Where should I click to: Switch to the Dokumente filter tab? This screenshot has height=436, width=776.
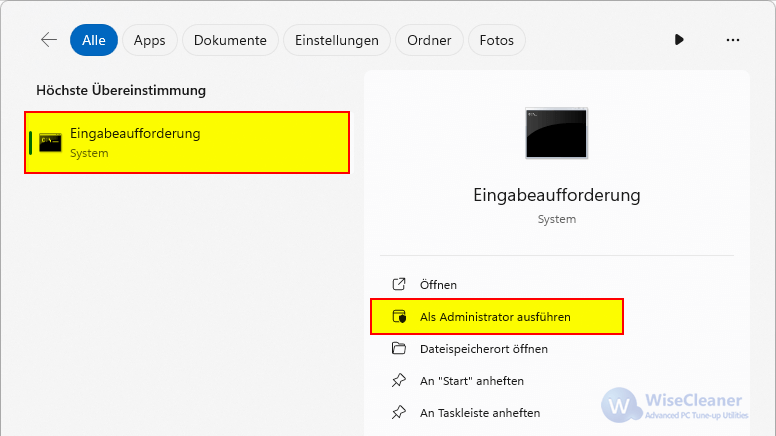(230, 40)
